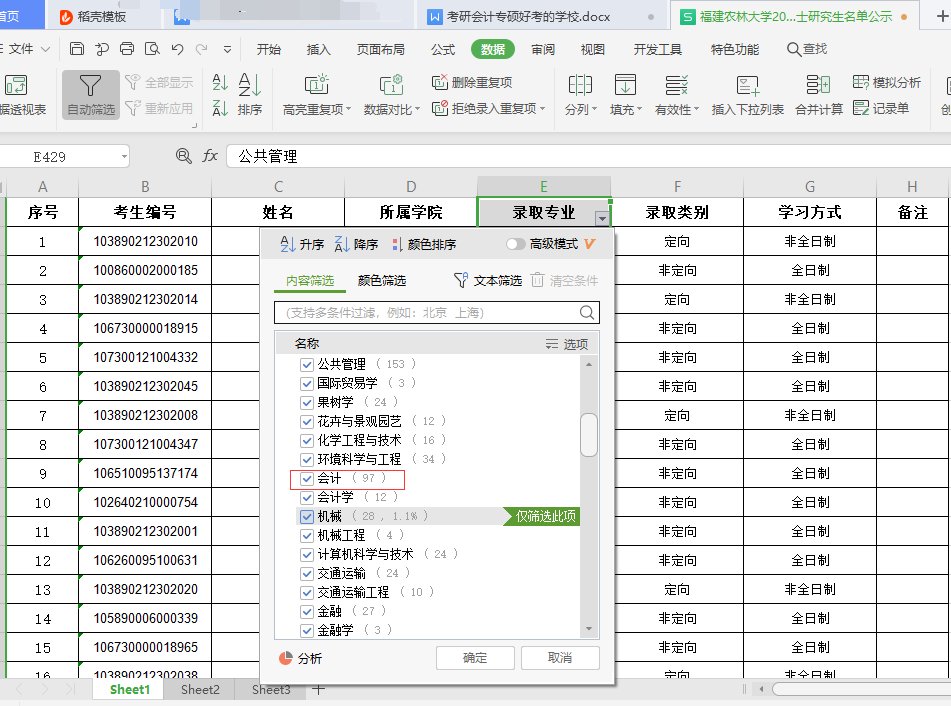This screenshot has width=951, height=706.
Task: Uncheck the 国际贸易学 checkbox
Action: (307, 383)
